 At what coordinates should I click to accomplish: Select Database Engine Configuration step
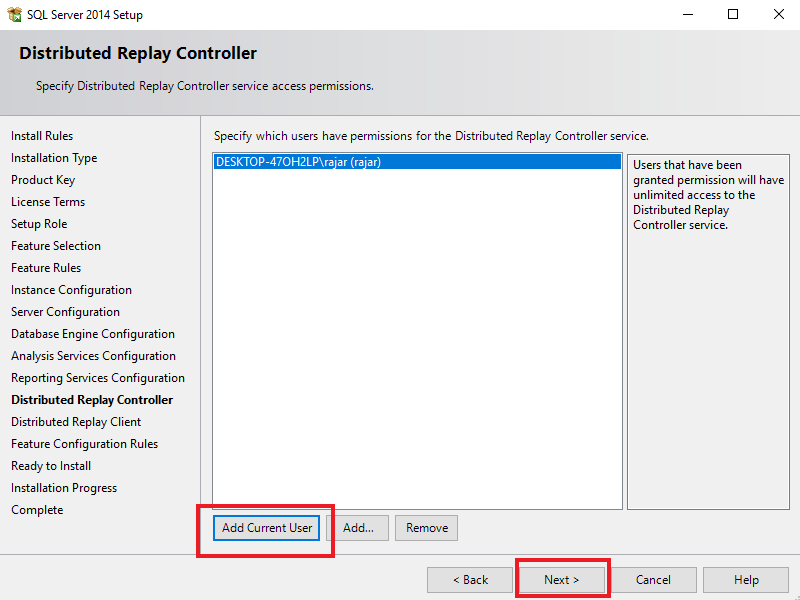pyautogui.click(x=93, y=334)
